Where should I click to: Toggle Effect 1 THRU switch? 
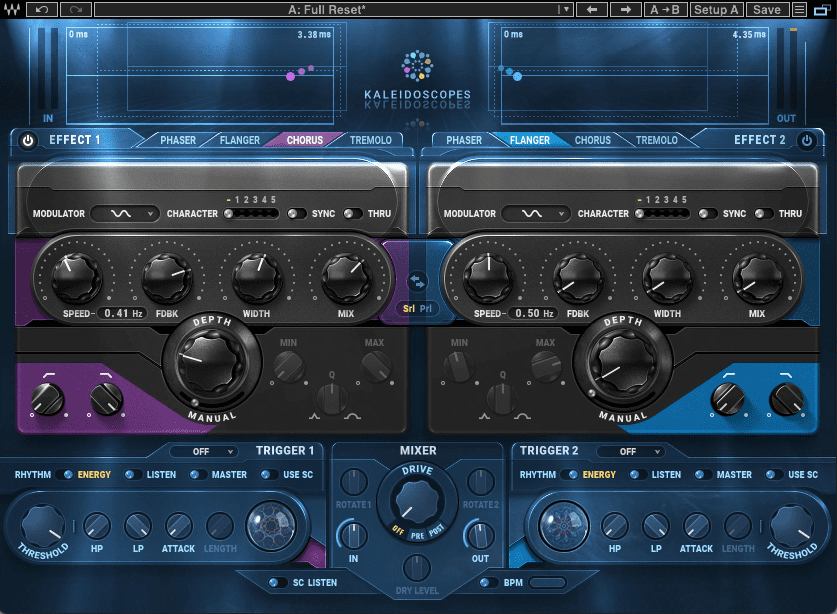pyautogui.click(x=353, y=214)
